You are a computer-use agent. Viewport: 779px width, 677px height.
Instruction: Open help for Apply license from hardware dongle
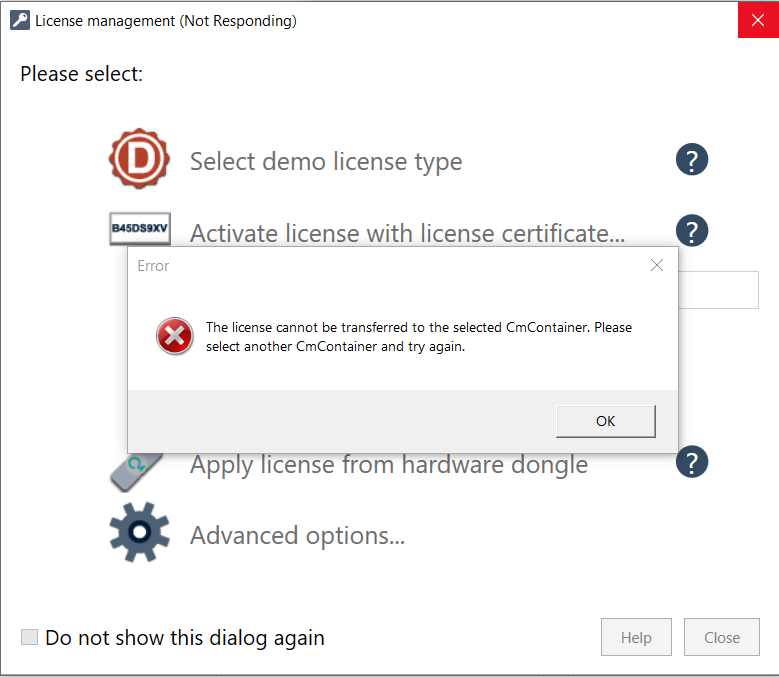tap(692, 462)
